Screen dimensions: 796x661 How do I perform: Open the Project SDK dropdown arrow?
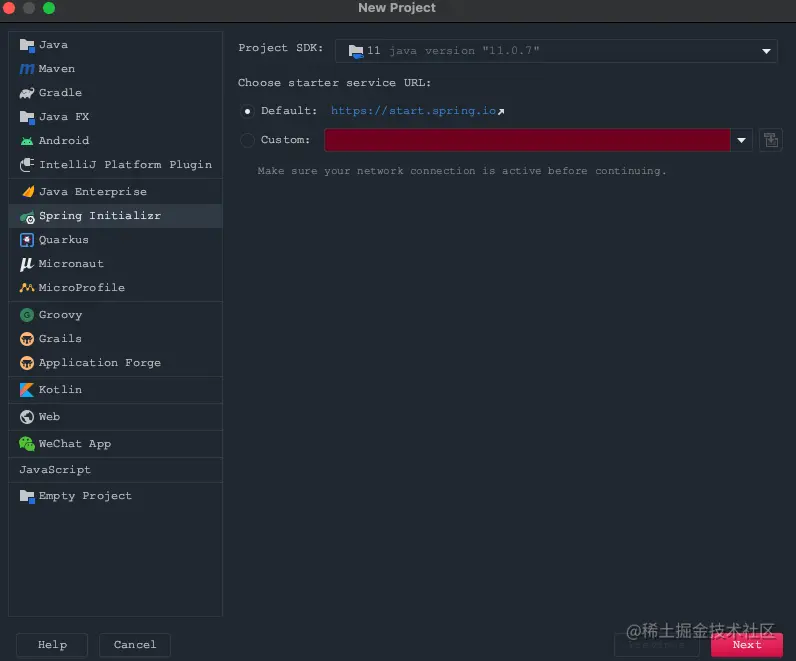click(x=766, y=51)
